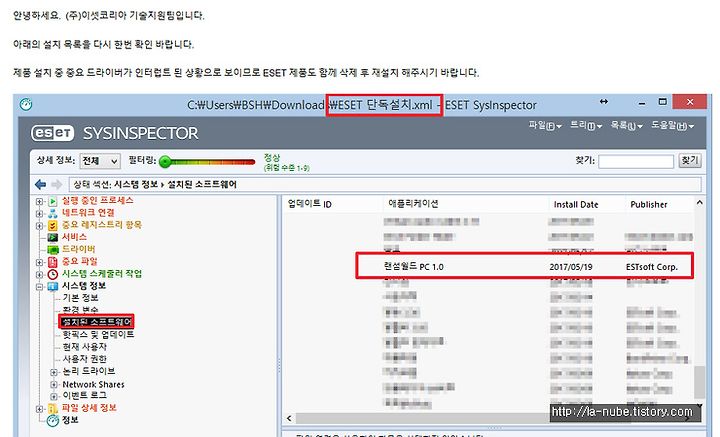Click the horizontal scrollbar left arrow
Viewport: 720px width, 437px height.
coord(289,418)
